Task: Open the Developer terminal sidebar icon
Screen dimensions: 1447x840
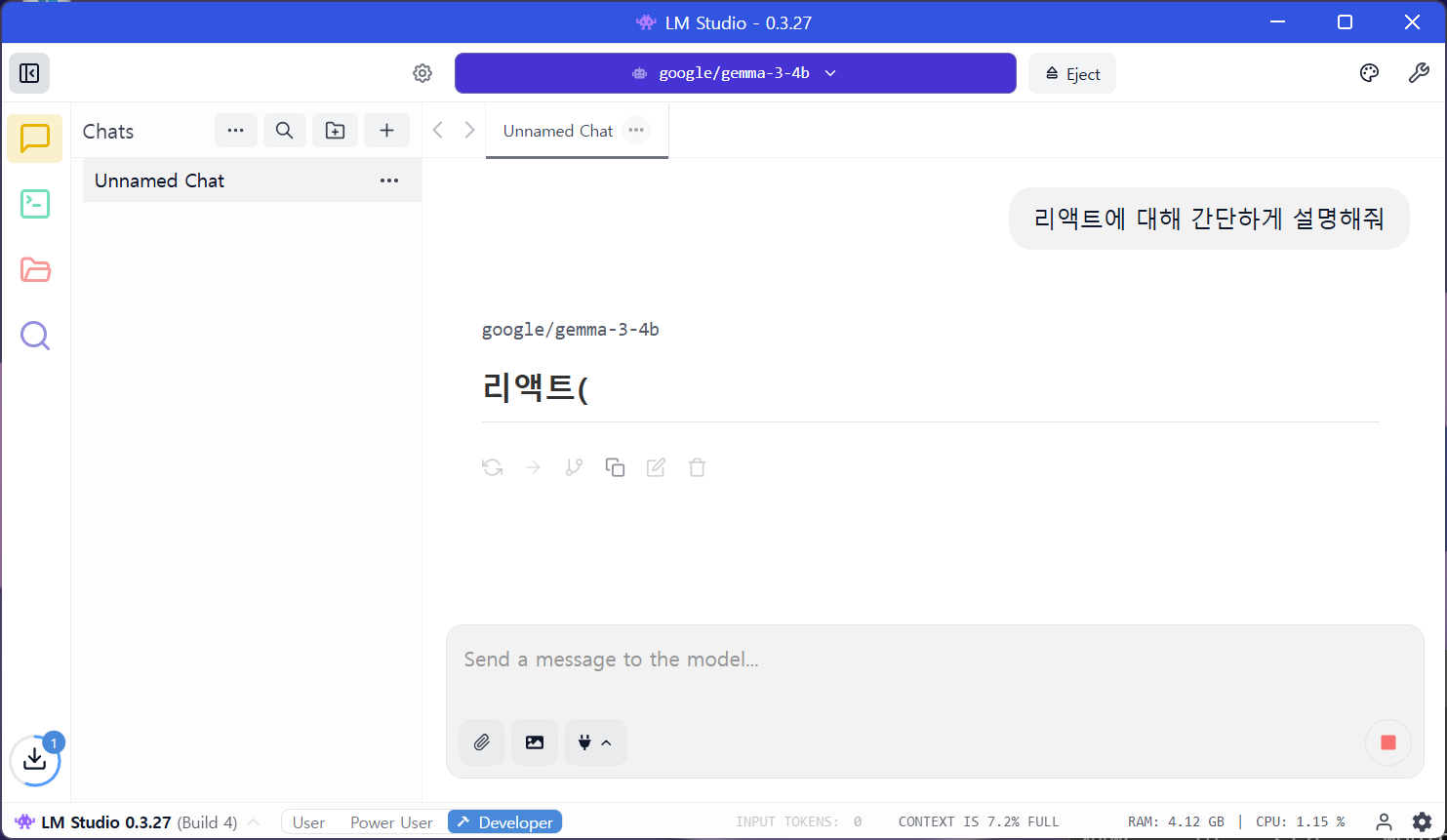Action: click(35, 204)
